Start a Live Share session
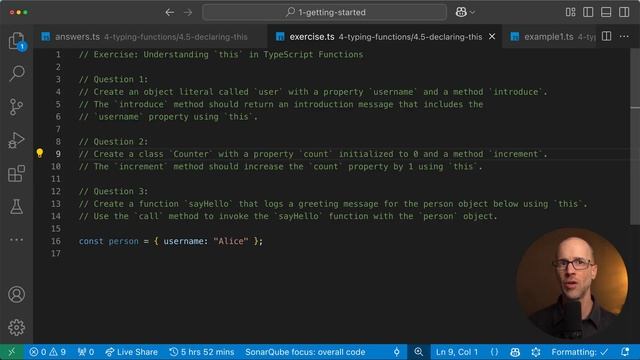 coord(131,352)
